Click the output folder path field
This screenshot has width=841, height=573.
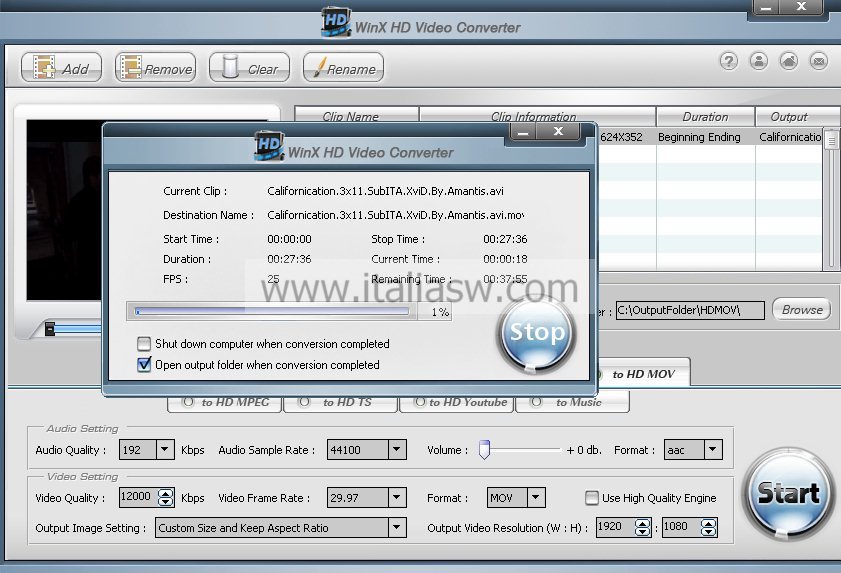[690, 310]
